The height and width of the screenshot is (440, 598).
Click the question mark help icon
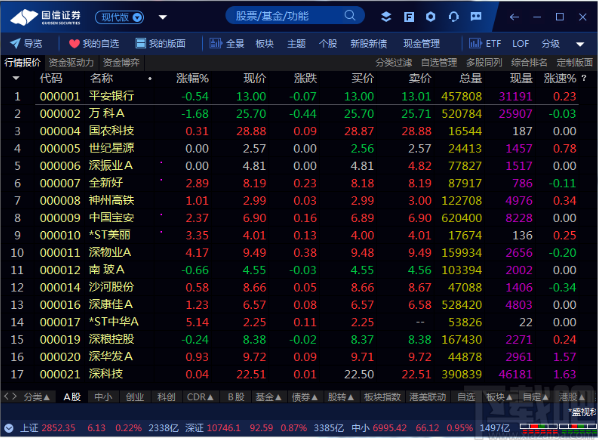click(x=584, y=78)
